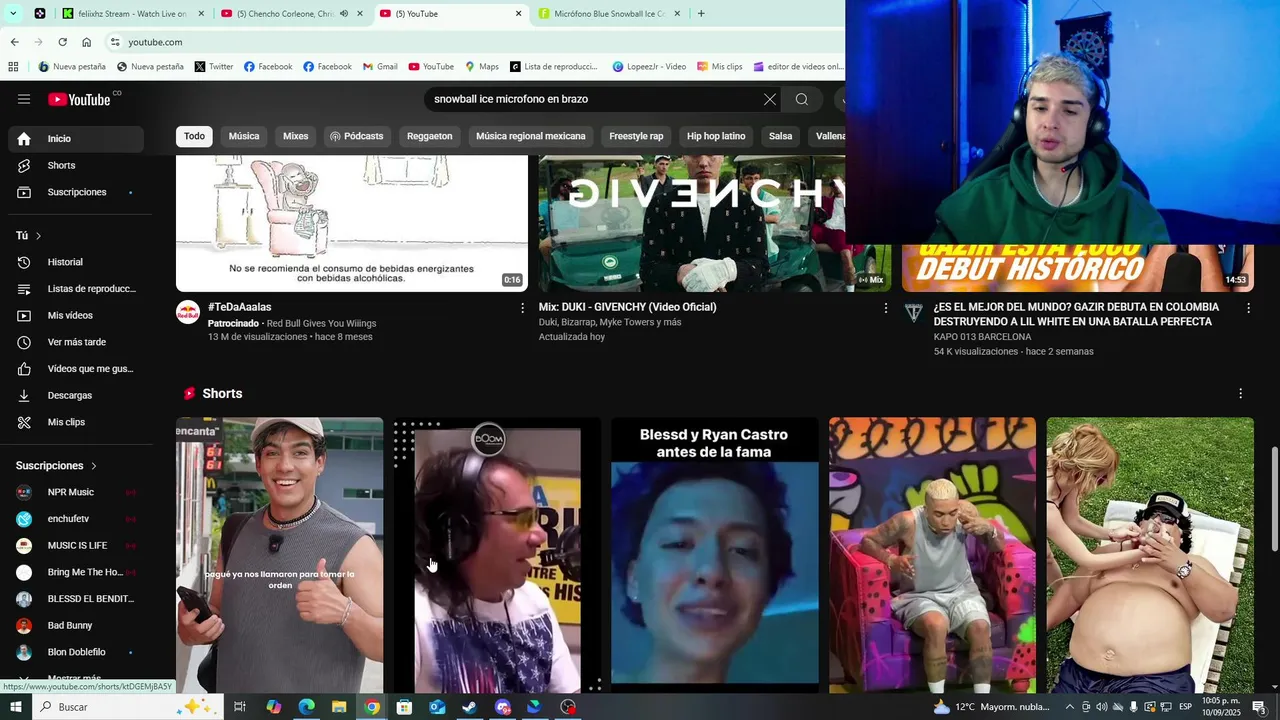The width and height of the screenshot is (1280, 720).
Task: Open taskbar weather widget 12°C
Action: (x=991, y=707)
